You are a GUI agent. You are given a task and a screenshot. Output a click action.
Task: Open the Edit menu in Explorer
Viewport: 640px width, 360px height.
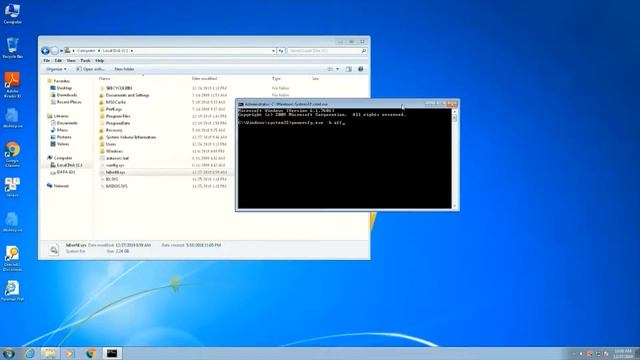[x=58, y=60]
